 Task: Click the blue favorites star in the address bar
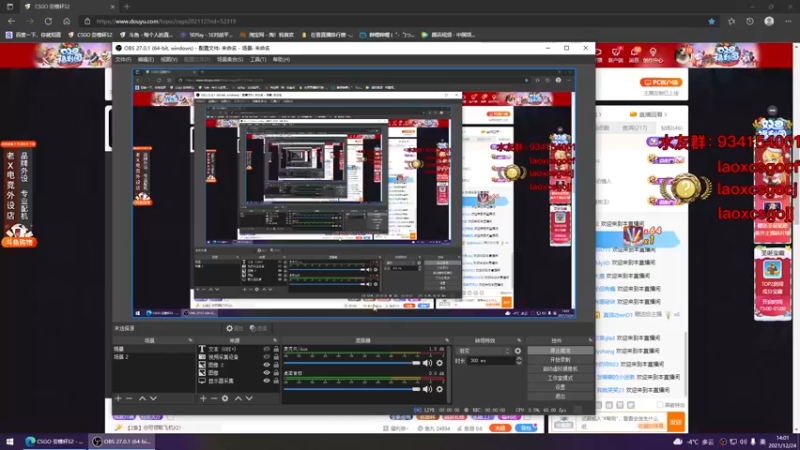point(711,21)
